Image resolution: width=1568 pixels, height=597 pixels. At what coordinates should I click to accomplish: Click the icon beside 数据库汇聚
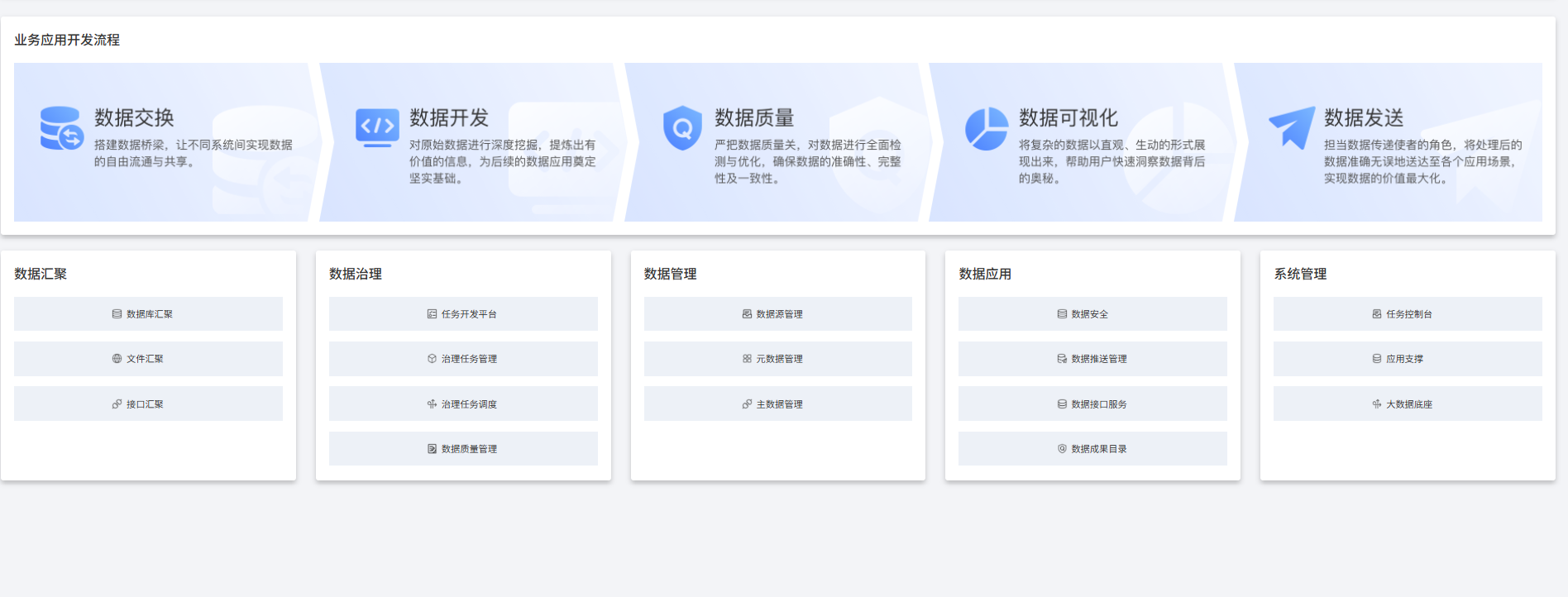[117, 314]
